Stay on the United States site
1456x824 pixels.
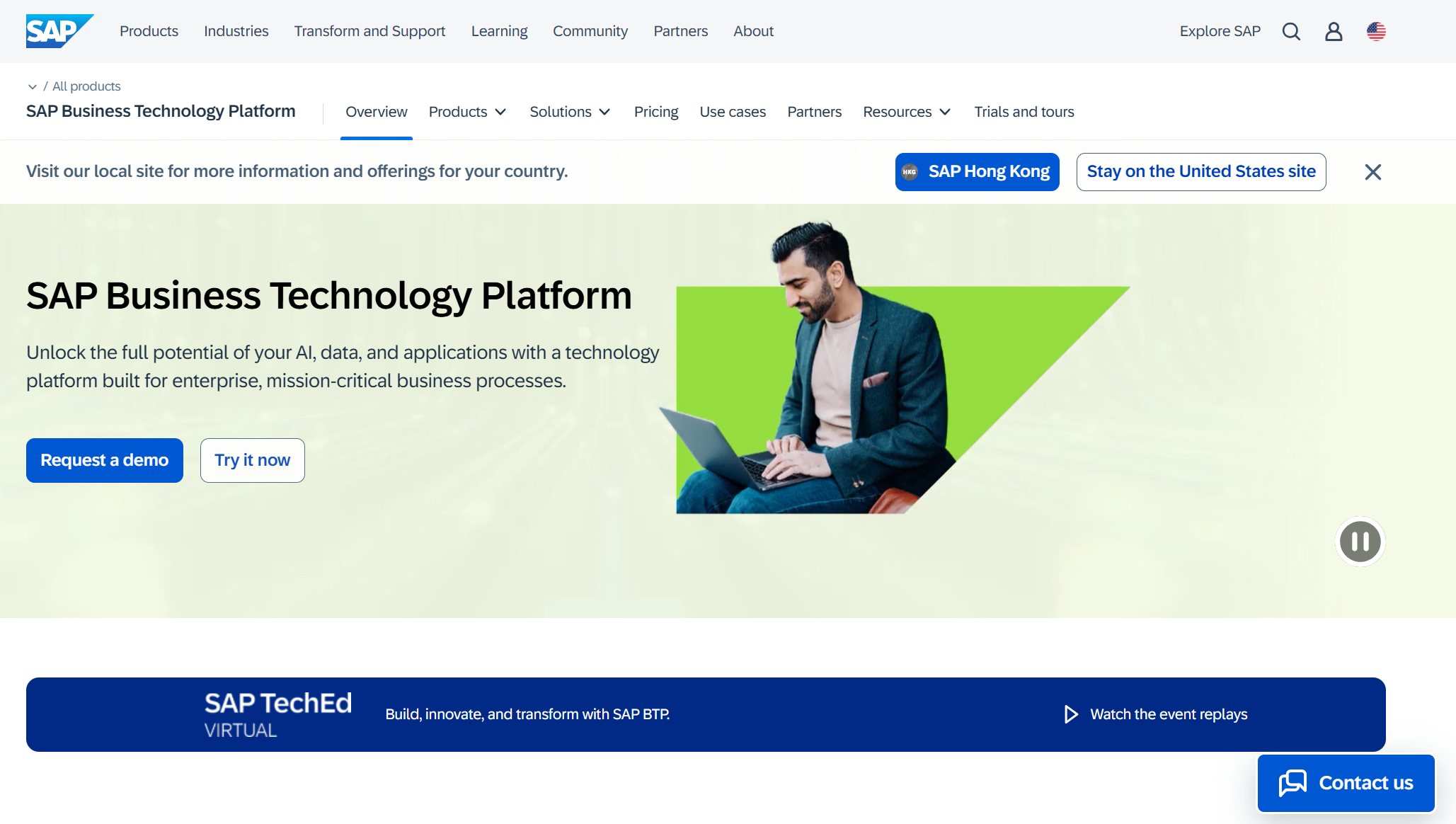(x=1200, y=171)
